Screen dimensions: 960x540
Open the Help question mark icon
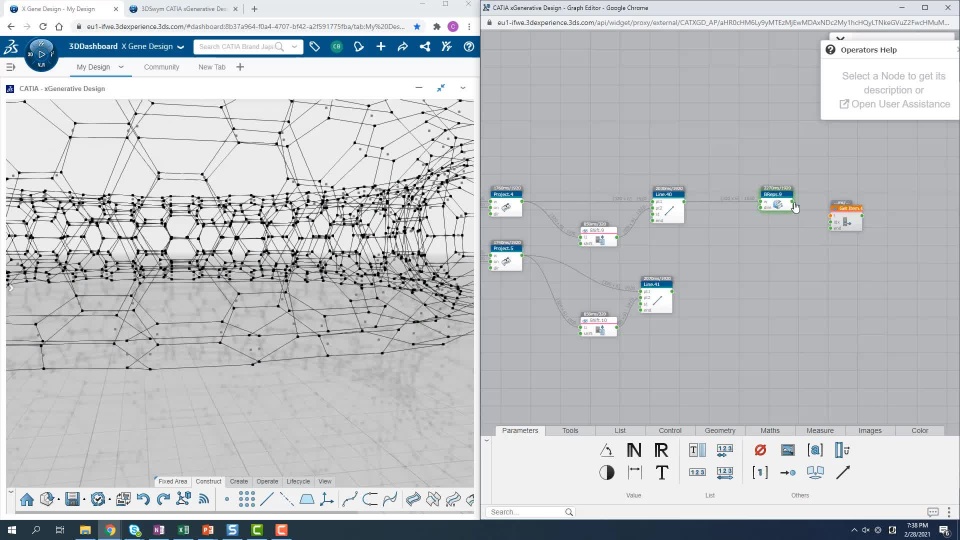469,47
